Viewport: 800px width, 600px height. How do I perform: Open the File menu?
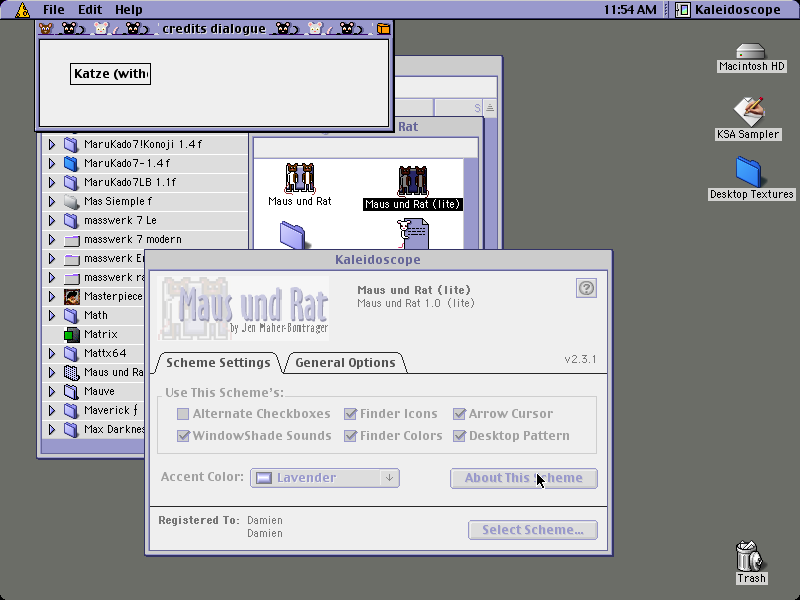53,10
